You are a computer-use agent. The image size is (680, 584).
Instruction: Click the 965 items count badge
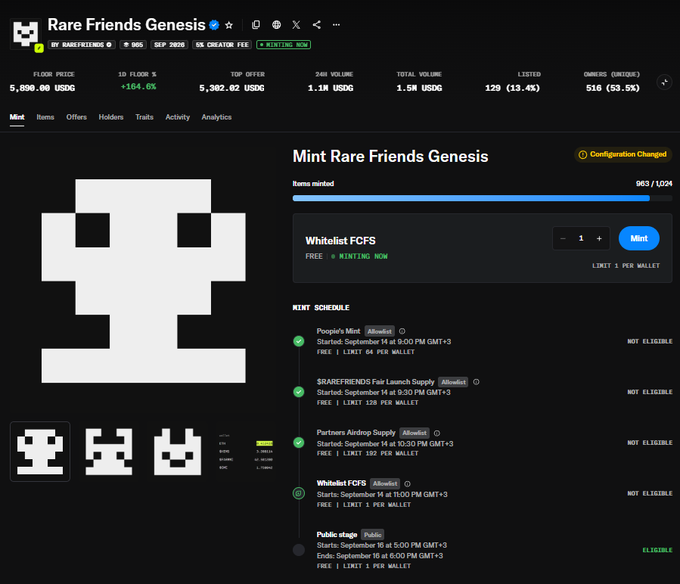click(x=133, y=45)
